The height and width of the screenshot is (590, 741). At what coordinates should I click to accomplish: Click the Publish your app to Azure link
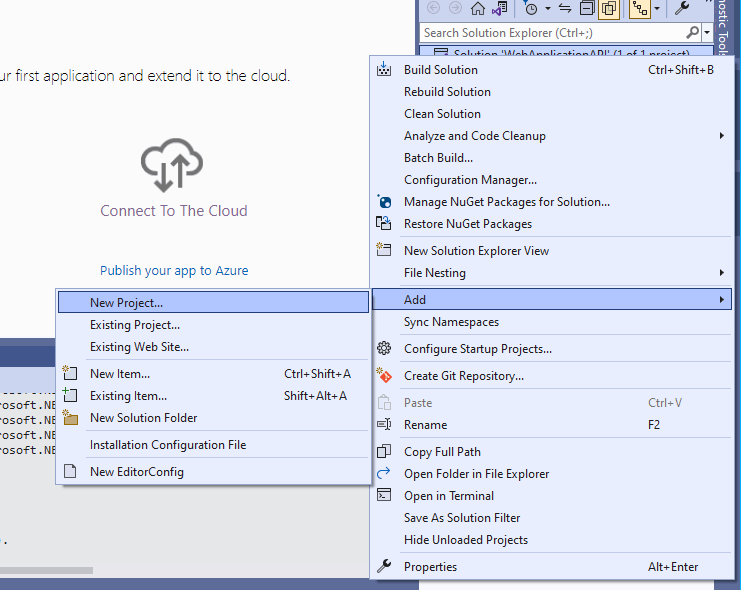pyautogui.click(x=174, y=270)
